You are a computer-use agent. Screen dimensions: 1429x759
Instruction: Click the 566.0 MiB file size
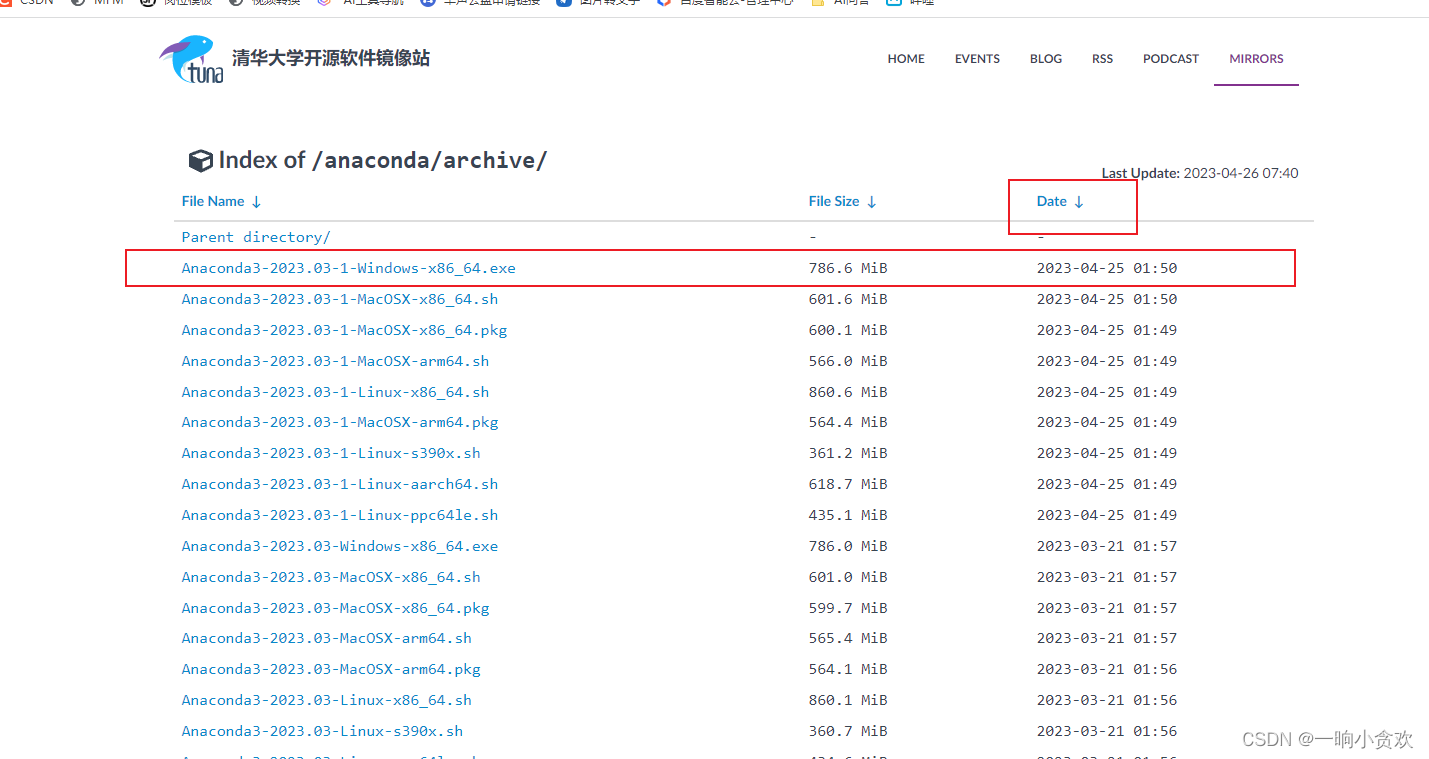[848, 361]
